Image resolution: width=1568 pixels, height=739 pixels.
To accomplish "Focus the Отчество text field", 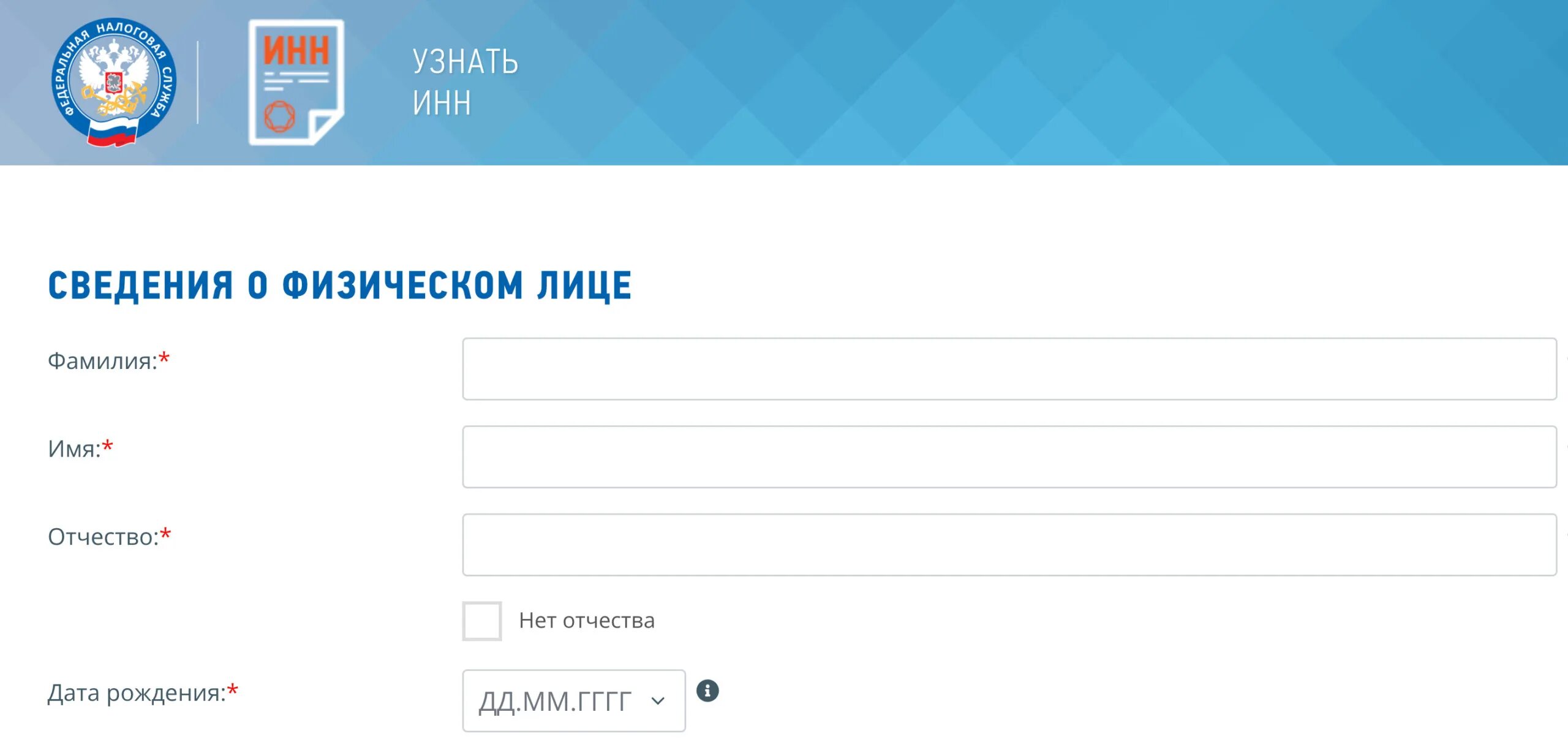I will click(x=1009, y=544).
